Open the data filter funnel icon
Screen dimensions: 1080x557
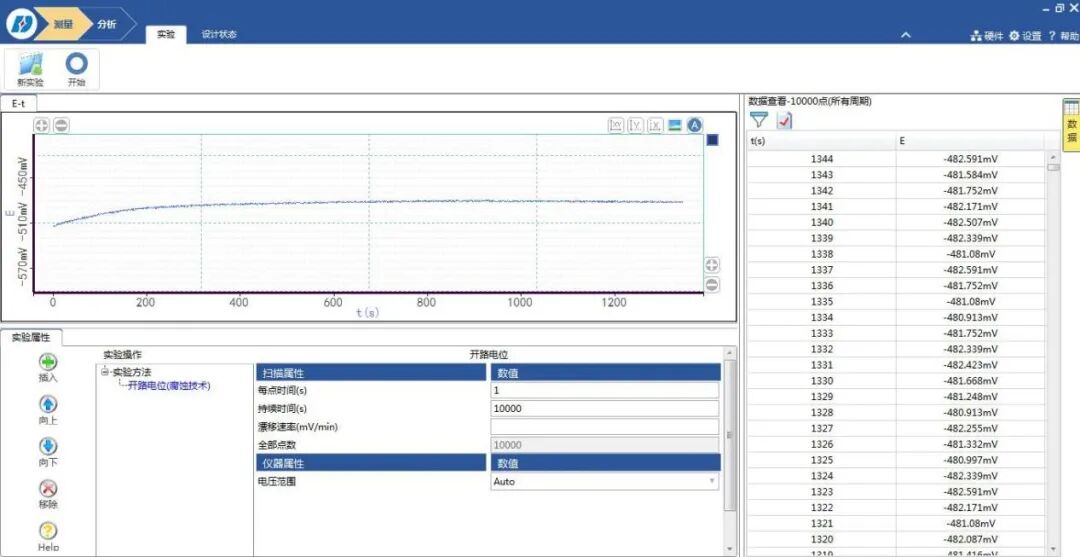(x=758, y=120)
